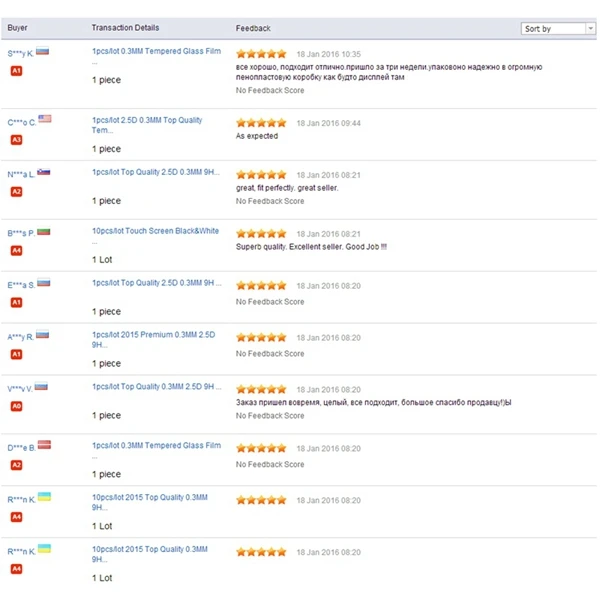600x600 pixels.
Task: Click the flag icon next to N***a L.
Action: (43, 172)
